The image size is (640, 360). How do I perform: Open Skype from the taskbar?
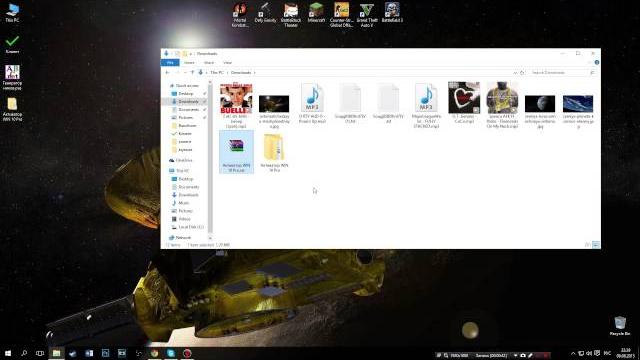(x=171, y=353)
